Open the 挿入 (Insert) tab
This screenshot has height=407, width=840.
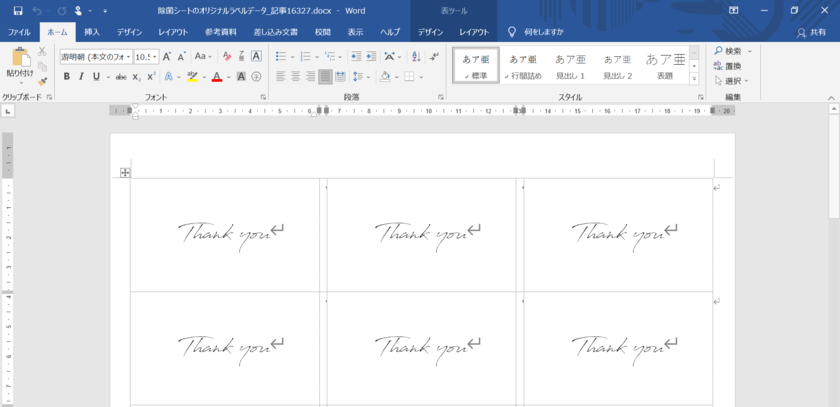(92, 32)
